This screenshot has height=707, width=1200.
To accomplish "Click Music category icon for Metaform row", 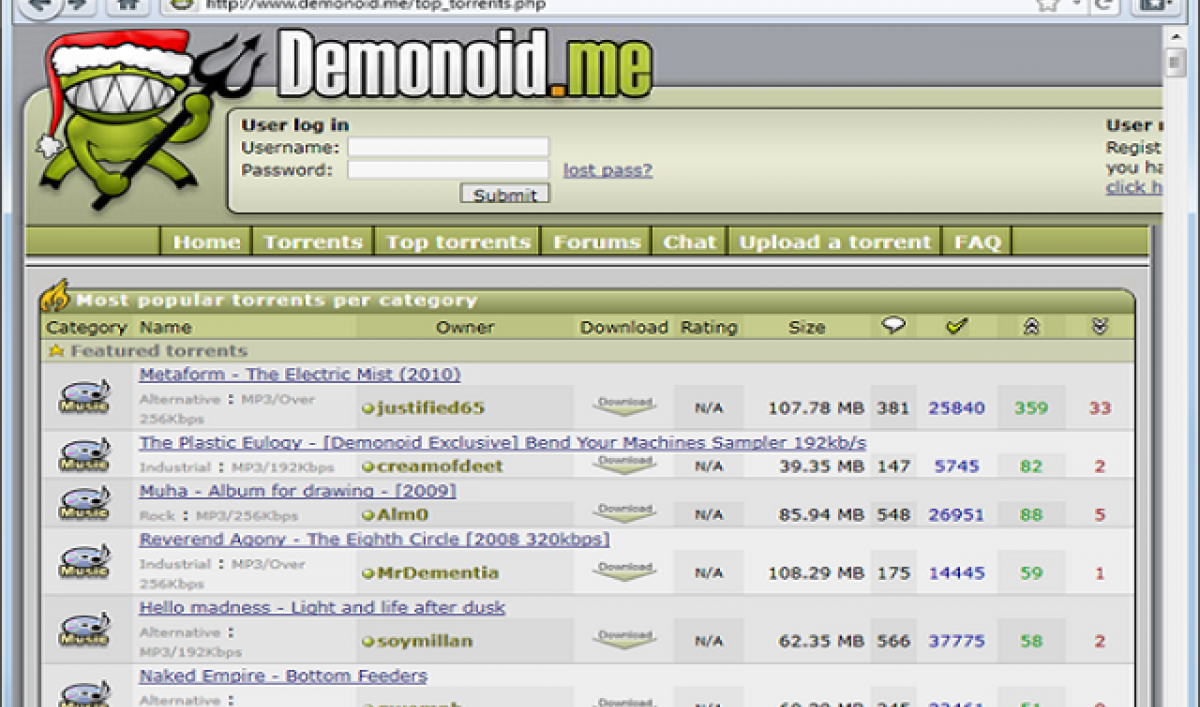I will (84, 397).
